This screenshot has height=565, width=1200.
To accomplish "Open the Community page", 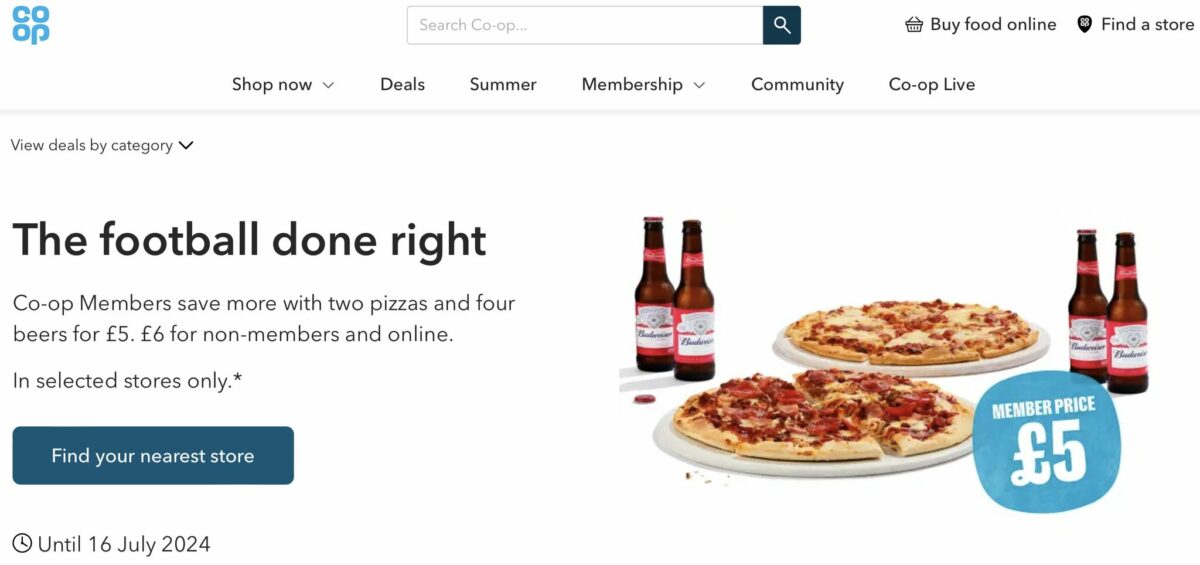I will (x=797, y=84).
